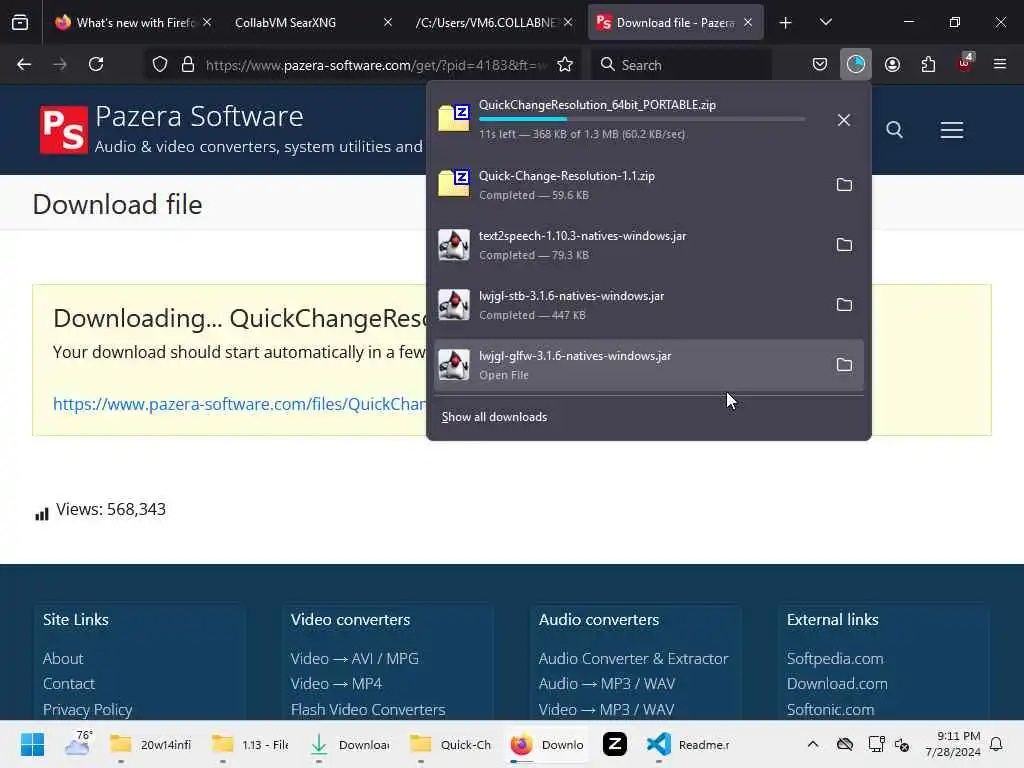Visit Softonic.com external link
Viewport: 1024px width, 768px height.
[830, 710]
